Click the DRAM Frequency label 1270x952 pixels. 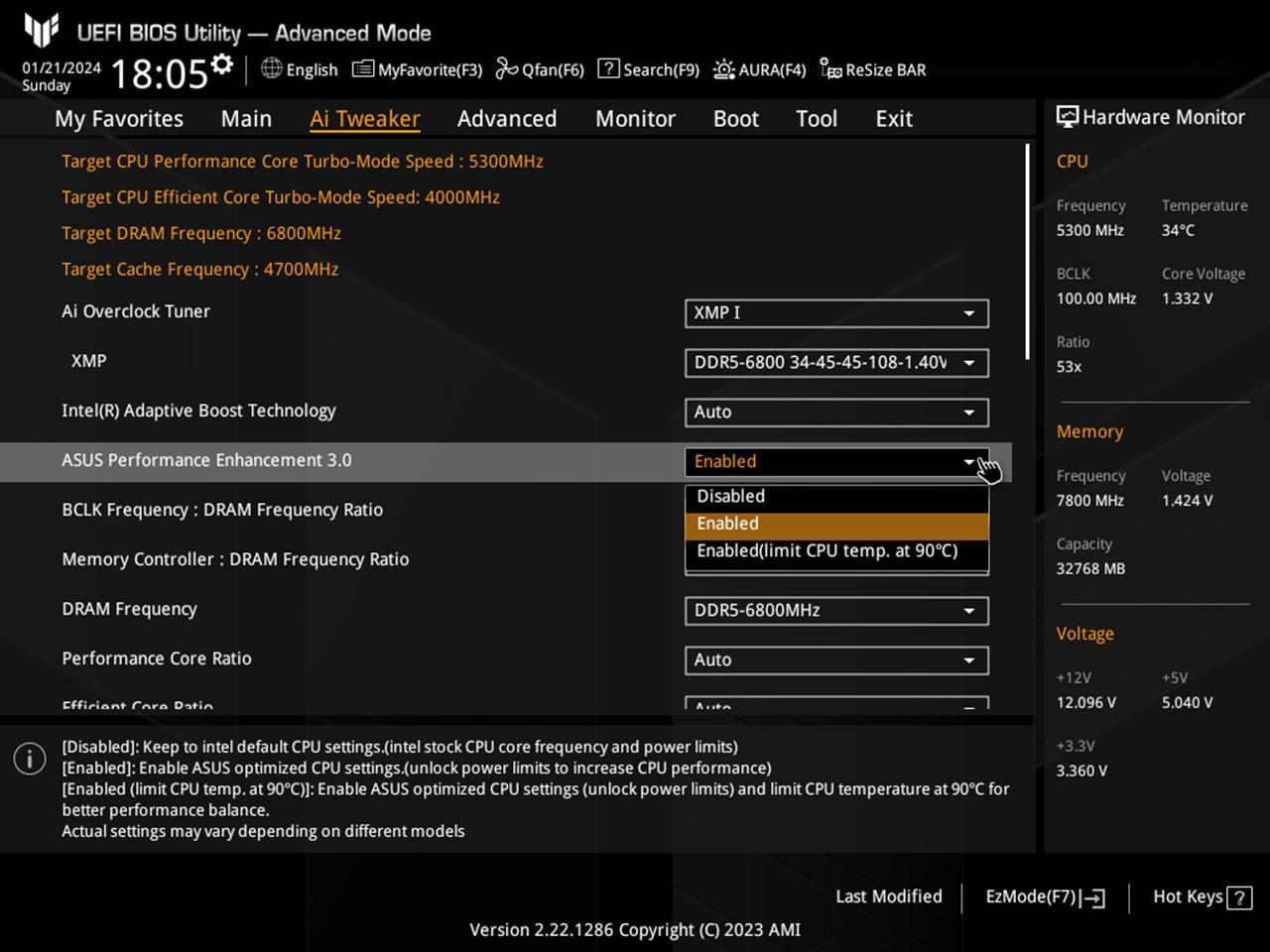tap(129, 609)
